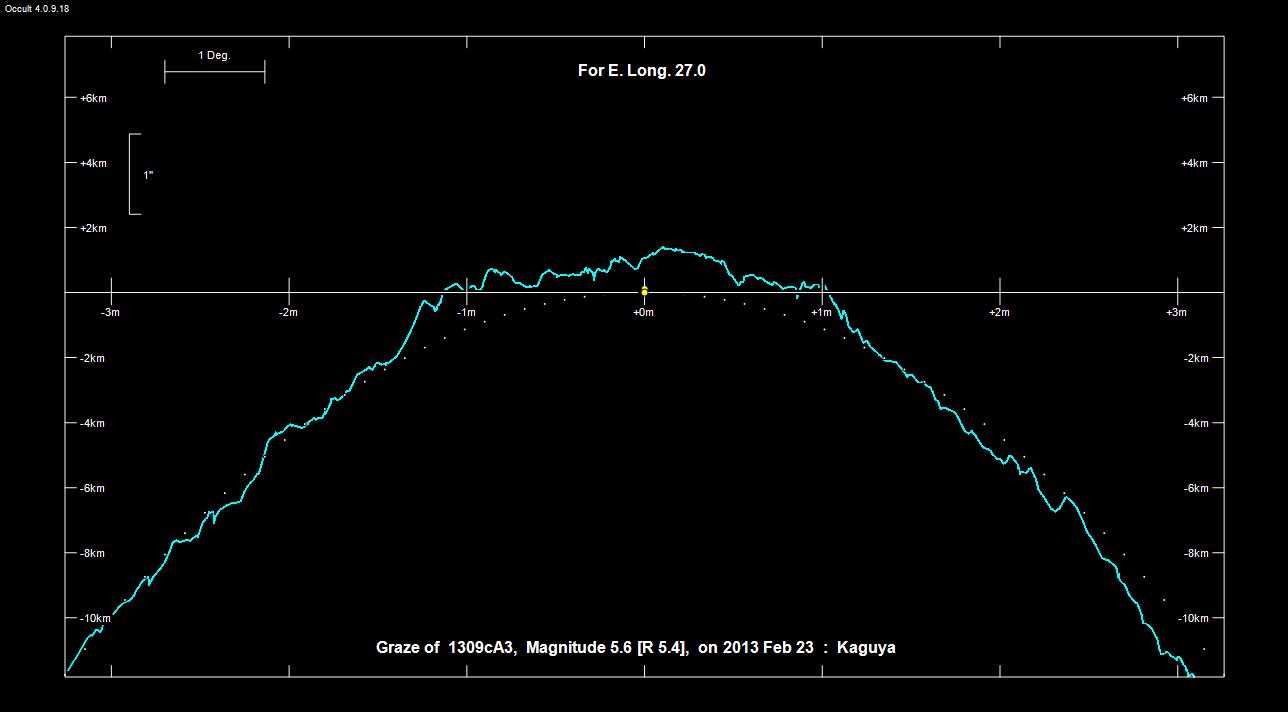This screenshot has width=1288, height=712.
Task: Select the +2m time axis label
Action: click(x=999, y=313)
